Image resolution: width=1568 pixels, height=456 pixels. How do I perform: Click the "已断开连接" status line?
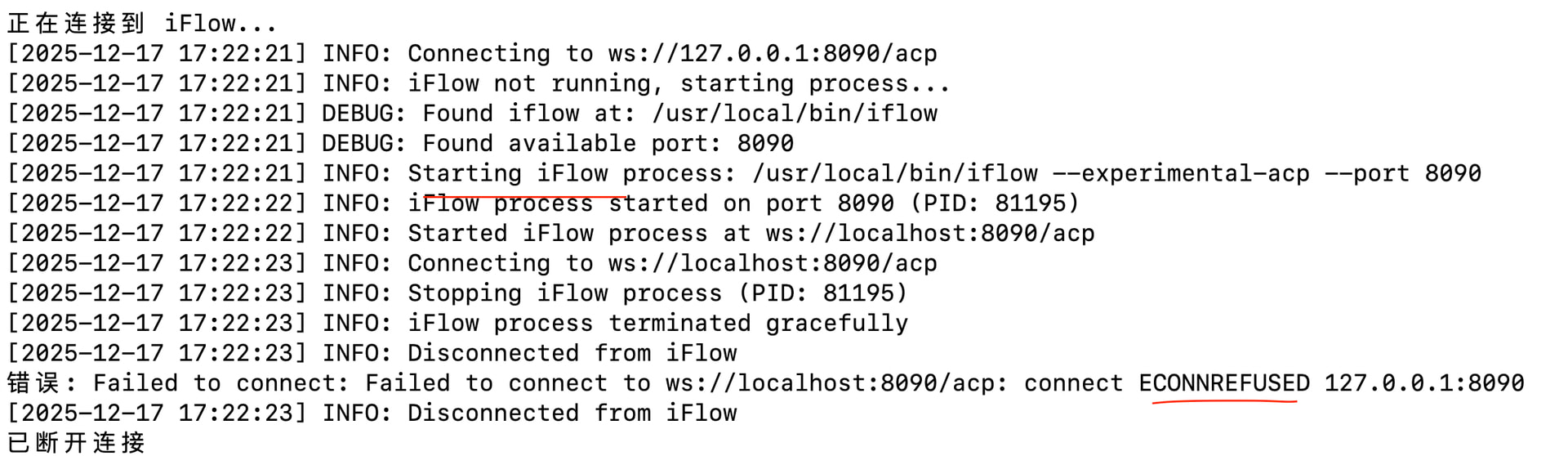76,442
